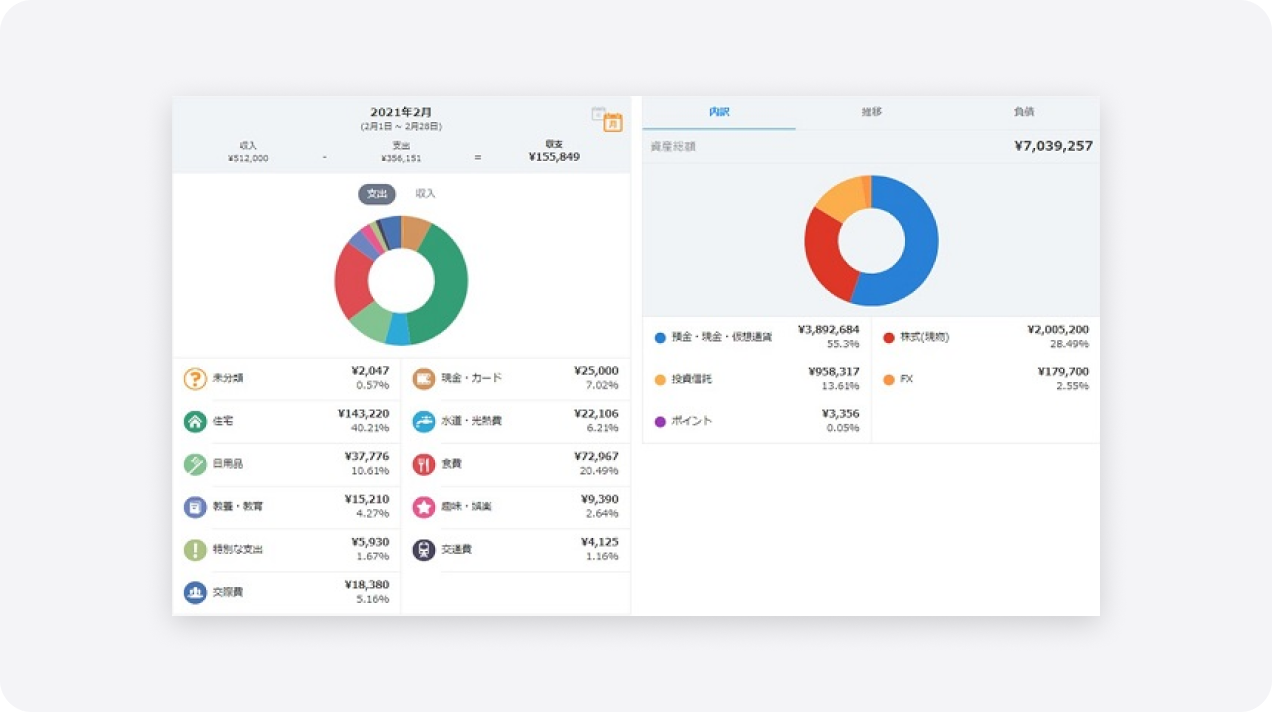Image resolution: width=1272 pixels, height=712 pixels.
Task: Click the 水道・光熱費 faucet icon
Action: [x=424, y=422]
